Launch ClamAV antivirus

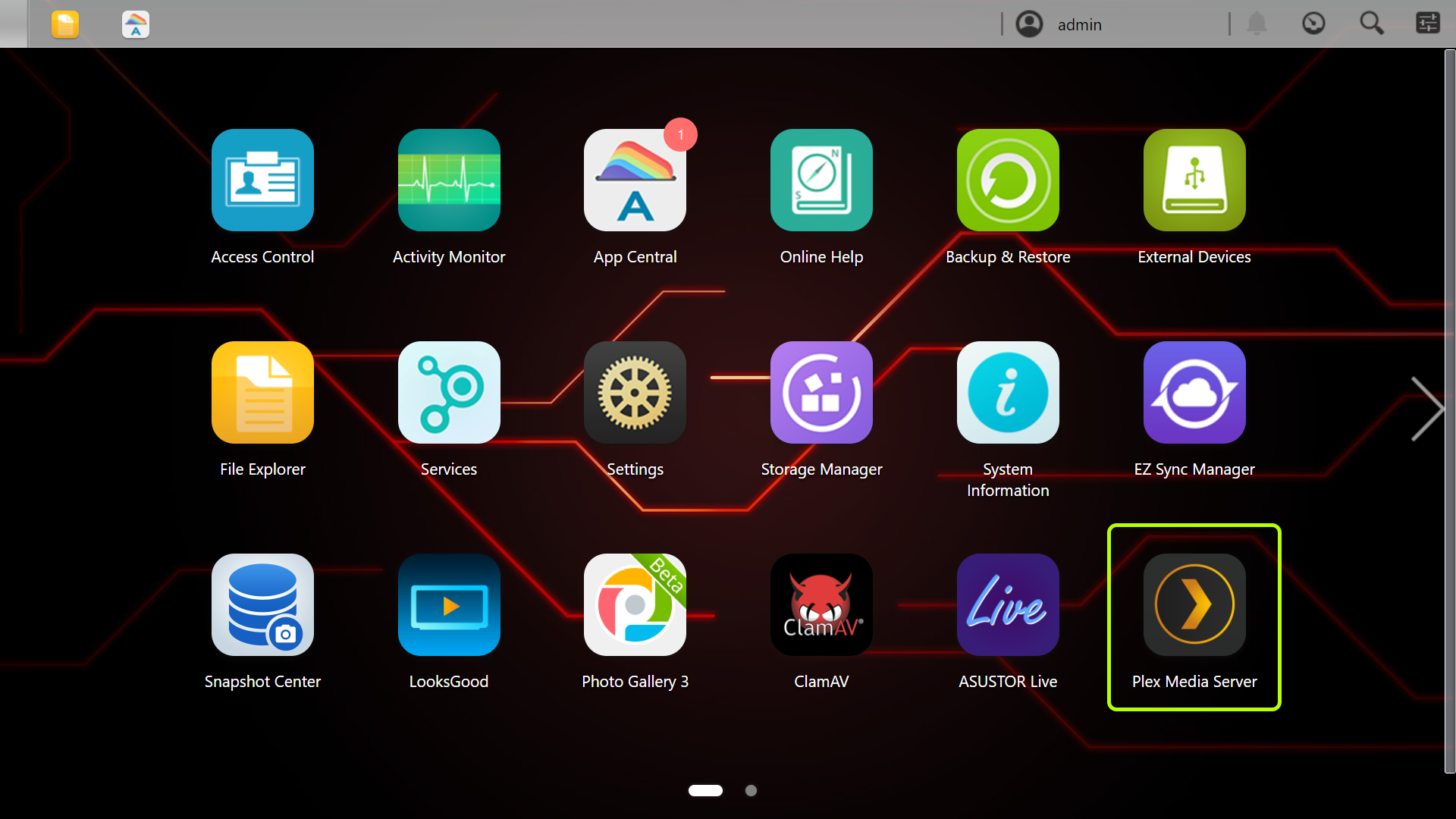(821, 605)
